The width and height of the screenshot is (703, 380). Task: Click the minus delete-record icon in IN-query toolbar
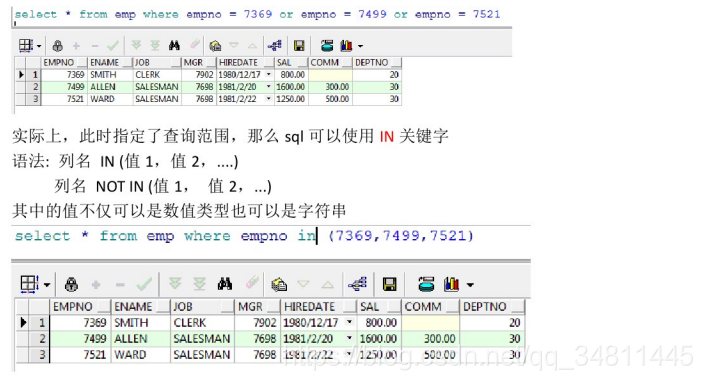(120, 285)
